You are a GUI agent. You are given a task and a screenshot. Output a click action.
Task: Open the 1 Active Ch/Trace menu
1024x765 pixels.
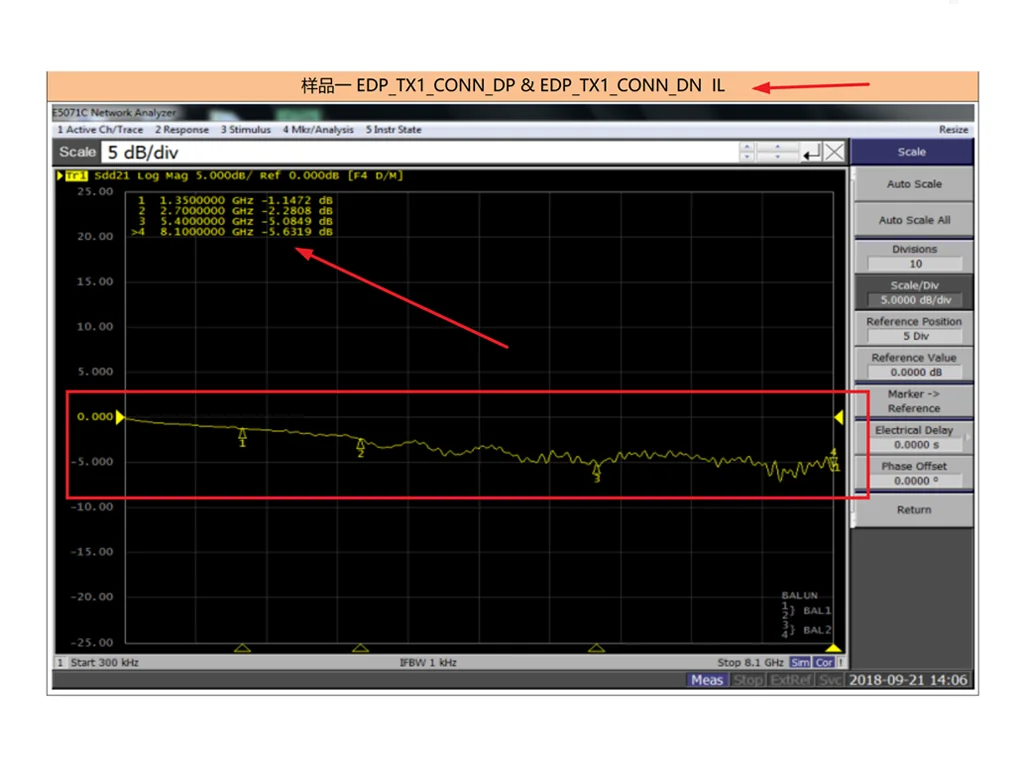pyautogui.click(x=100, y=129)
